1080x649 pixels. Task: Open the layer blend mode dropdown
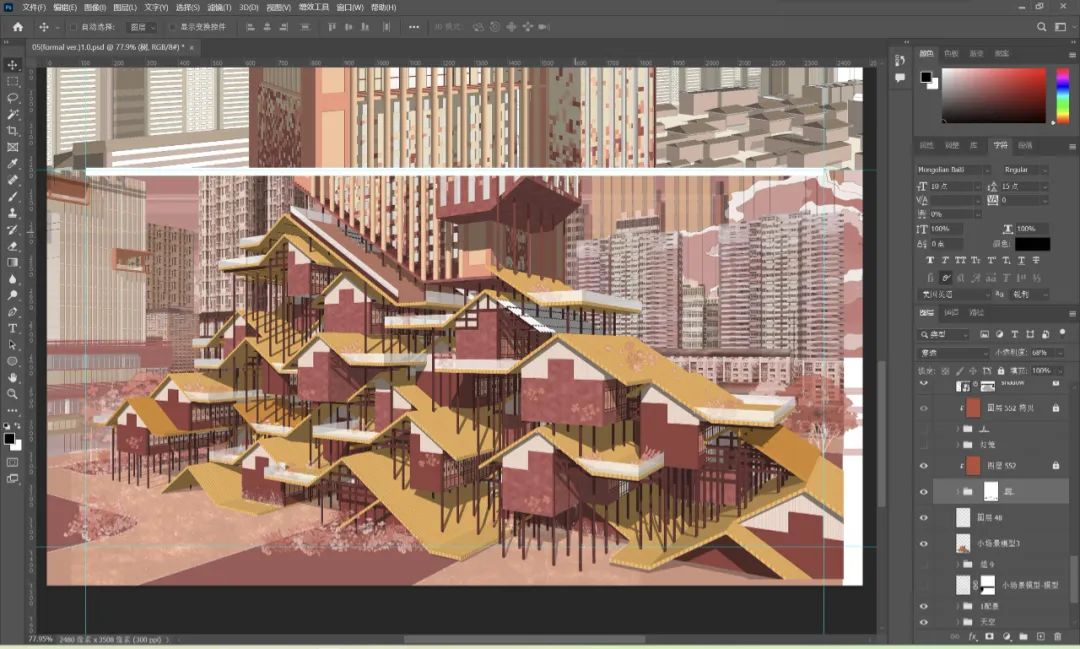953,352
